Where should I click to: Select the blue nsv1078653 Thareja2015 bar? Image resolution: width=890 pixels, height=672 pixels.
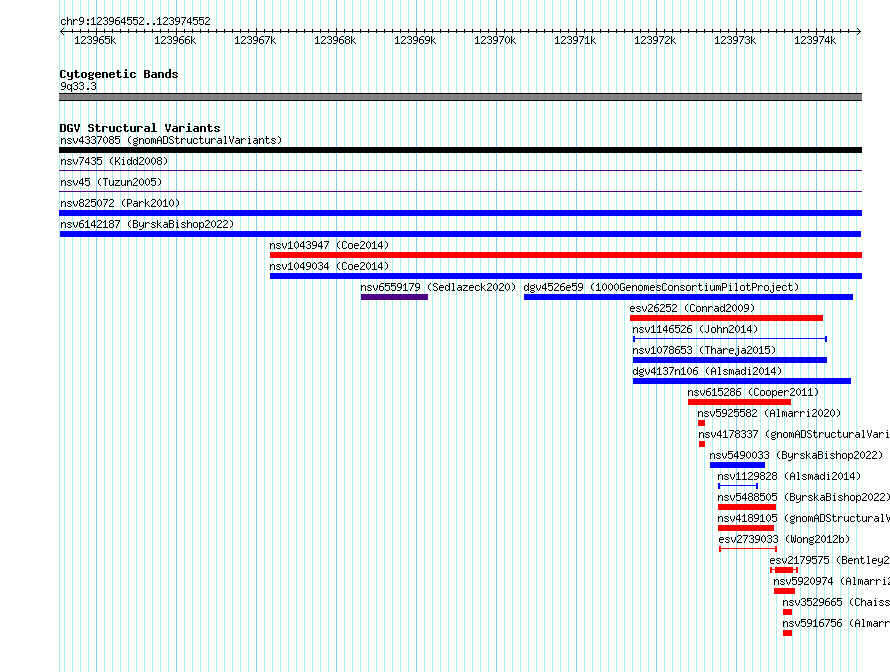click(x=730, y=360)
